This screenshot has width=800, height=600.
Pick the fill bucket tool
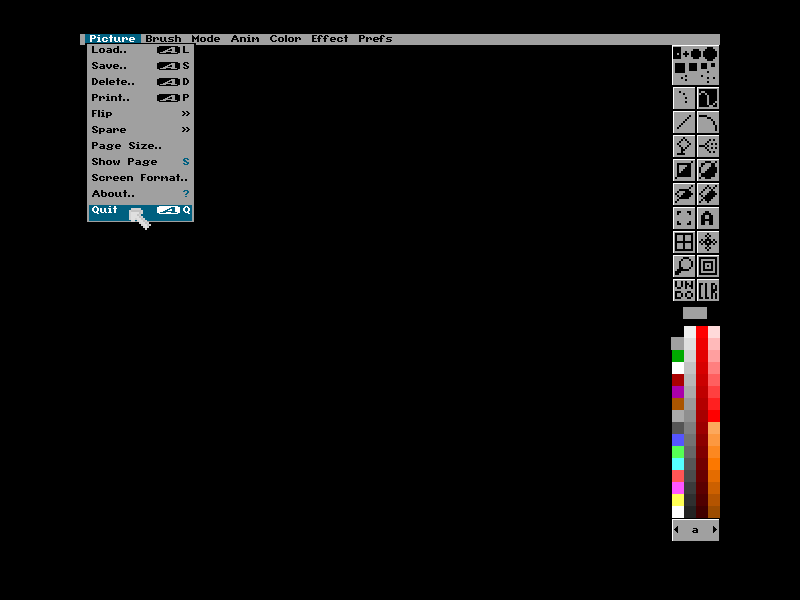684,146
